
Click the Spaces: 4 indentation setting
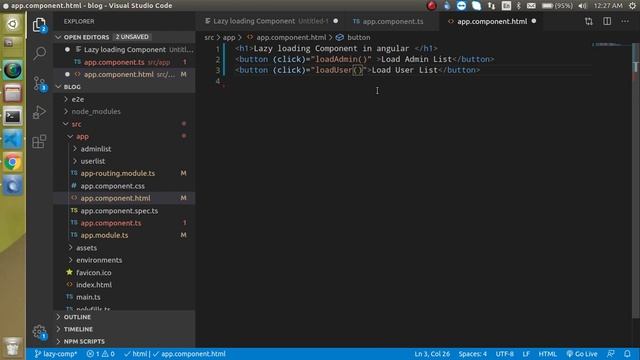pos(473,354)
